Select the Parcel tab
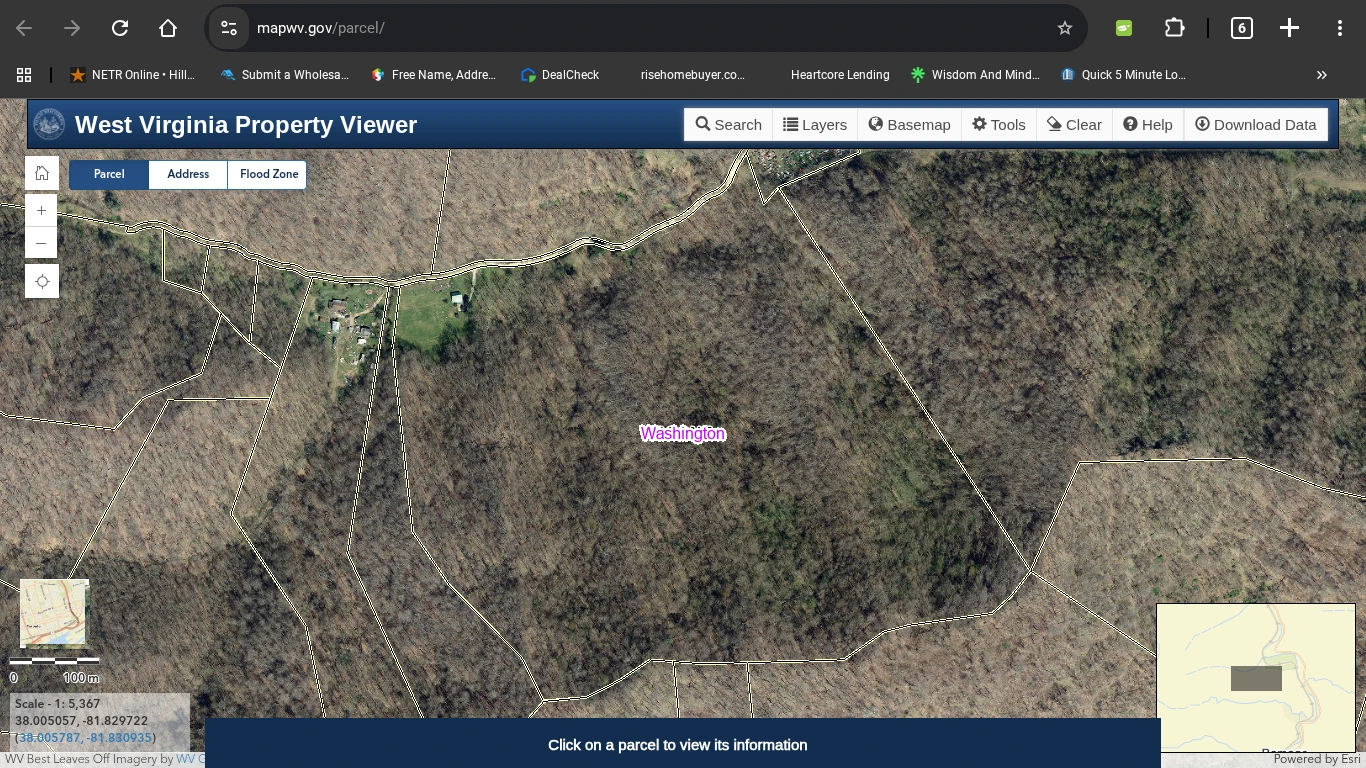The height and width of the screenshot is (768, 1366). tap(108, 174)
